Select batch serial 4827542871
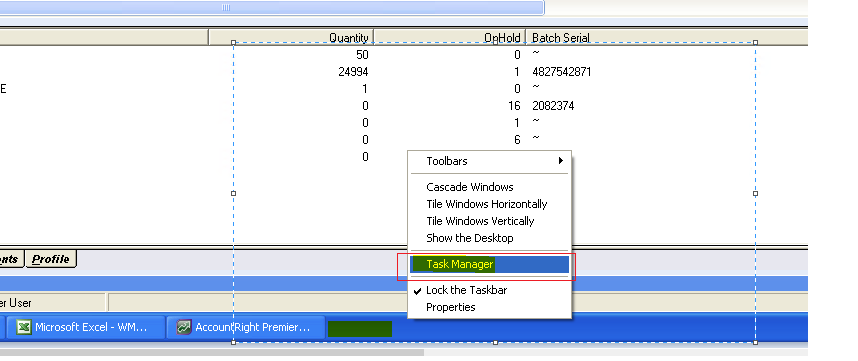Viewport: 858px width, 361px height. click(561, 72)
